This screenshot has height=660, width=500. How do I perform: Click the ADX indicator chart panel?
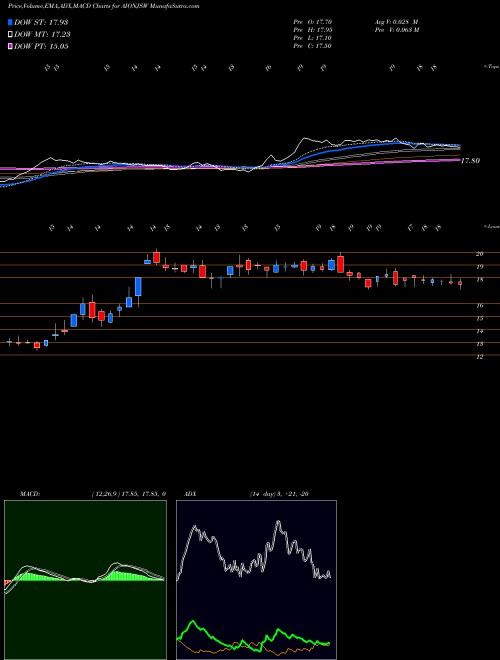[x=256, y=580]
